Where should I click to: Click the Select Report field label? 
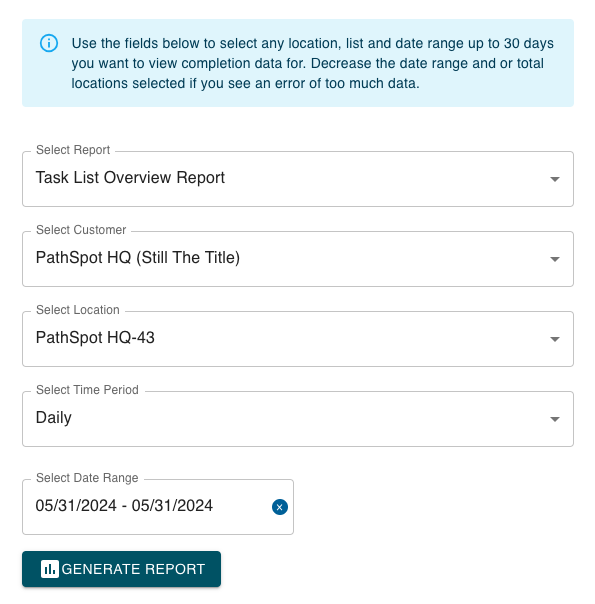(73, 150)
